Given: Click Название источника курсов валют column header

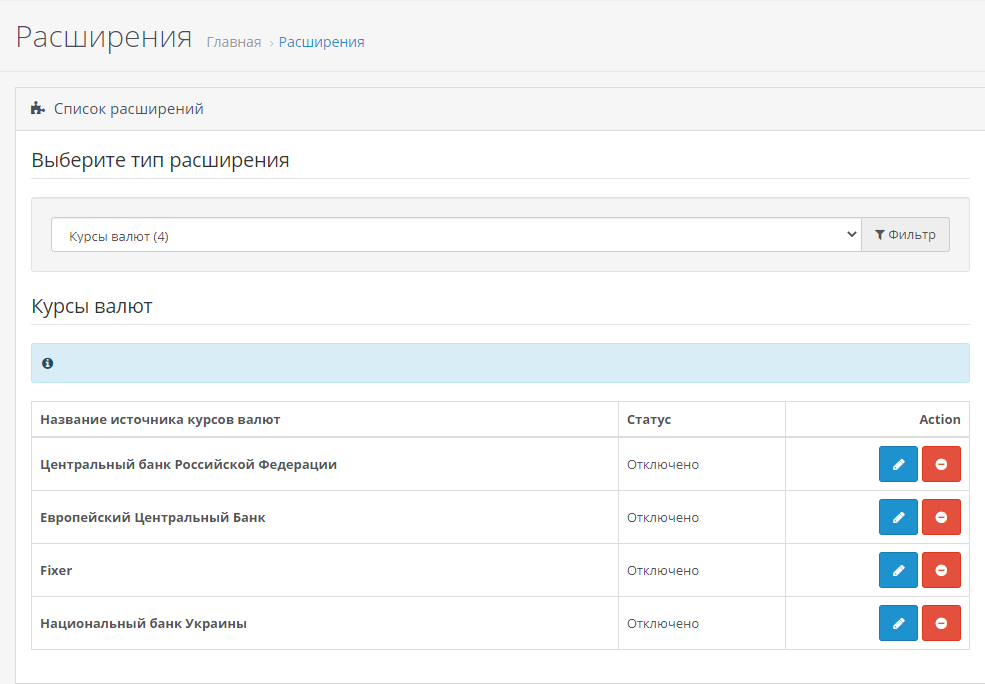Looking at the screenshot, I should (160, 420).
